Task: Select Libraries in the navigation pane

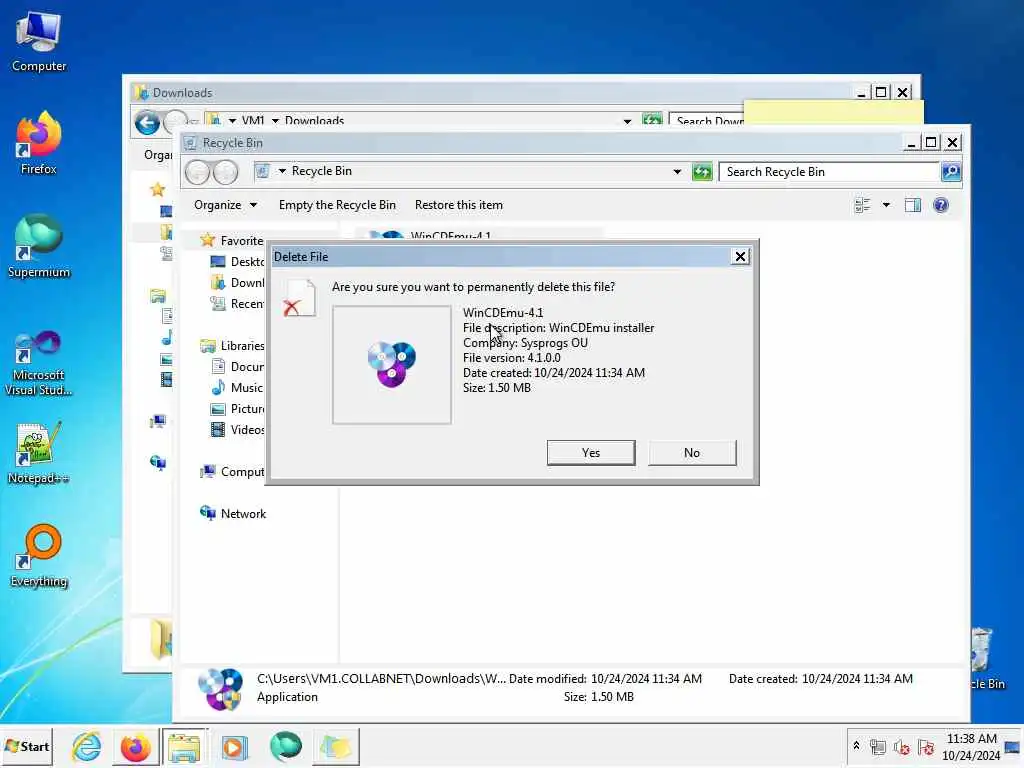Action: click(232, 345)
